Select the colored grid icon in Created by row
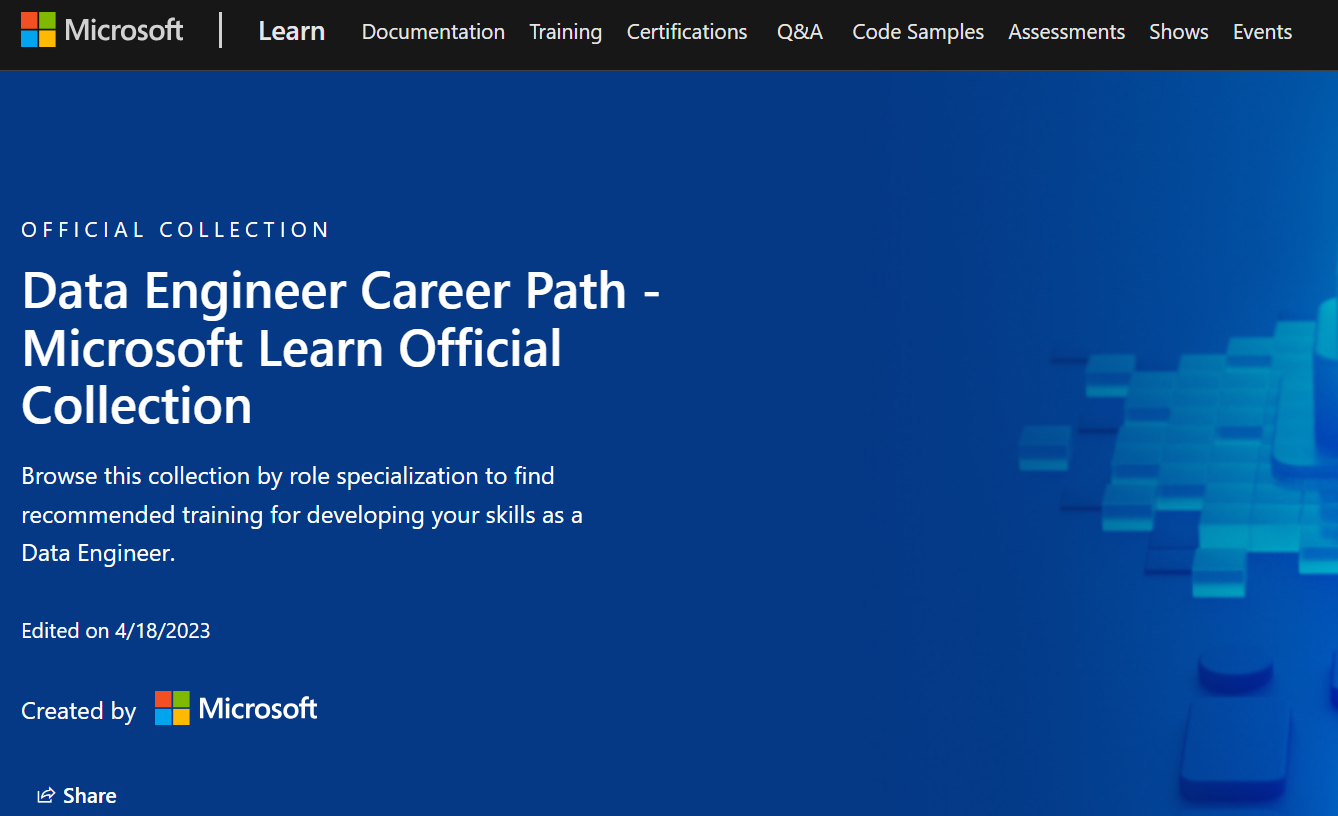 [170, 708]
